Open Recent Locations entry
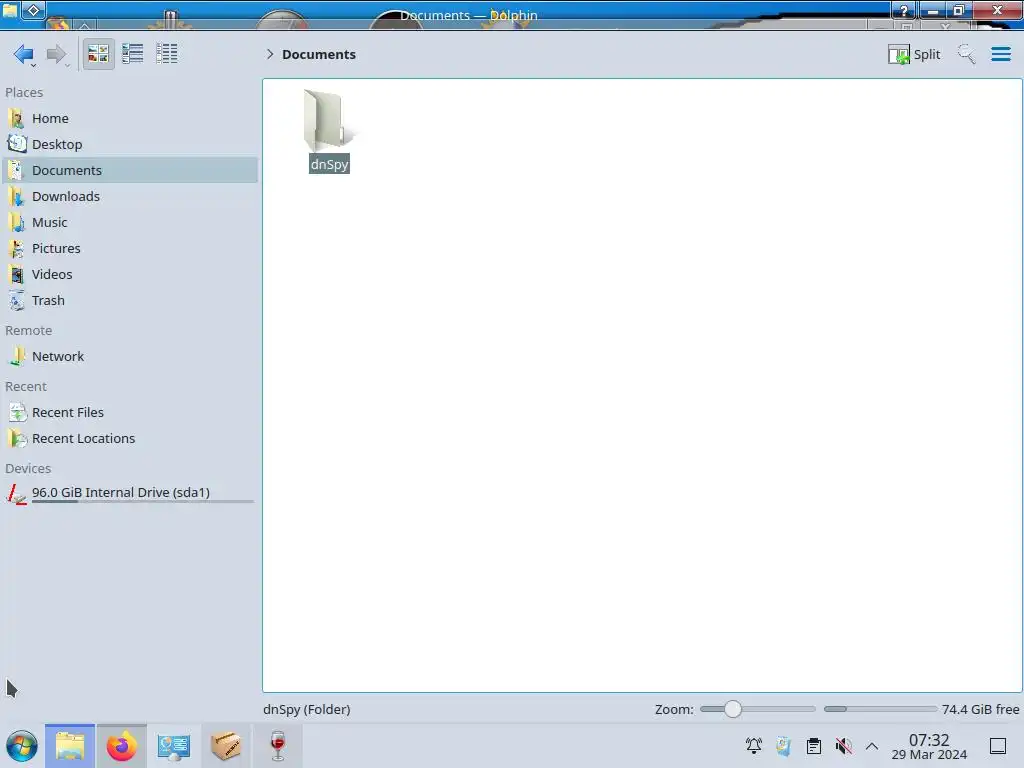The image size is (1024, 768). tap(131, 439)
